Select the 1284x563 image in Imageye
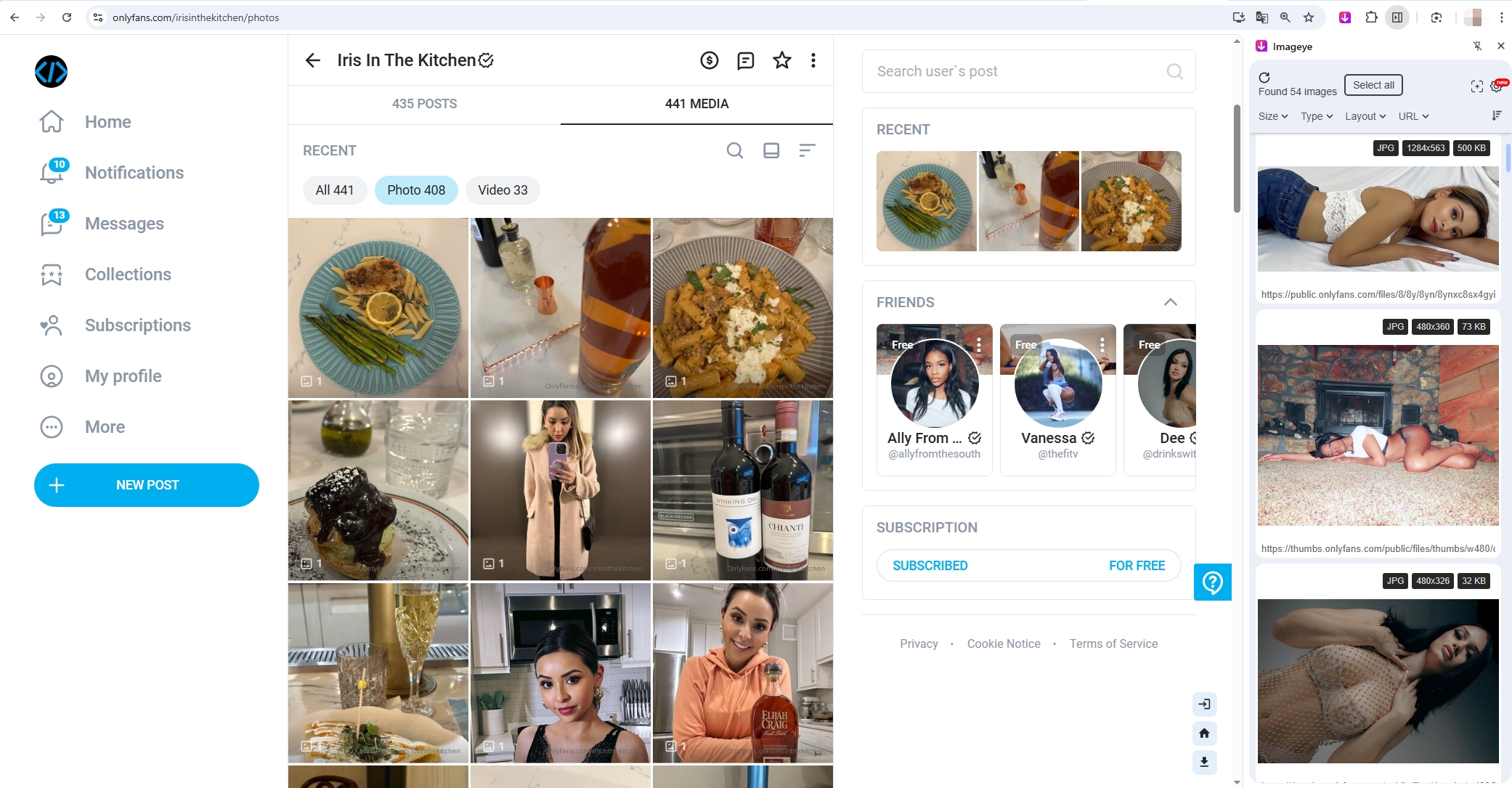This screenshot has width=1512, height=788. 1378,219
